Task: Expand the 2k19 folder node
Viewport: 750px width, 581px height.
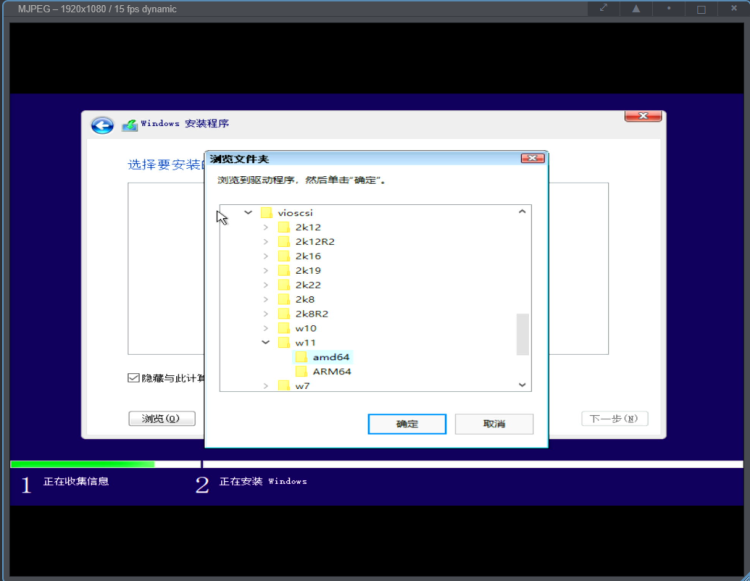Action: tap(266, 270)
